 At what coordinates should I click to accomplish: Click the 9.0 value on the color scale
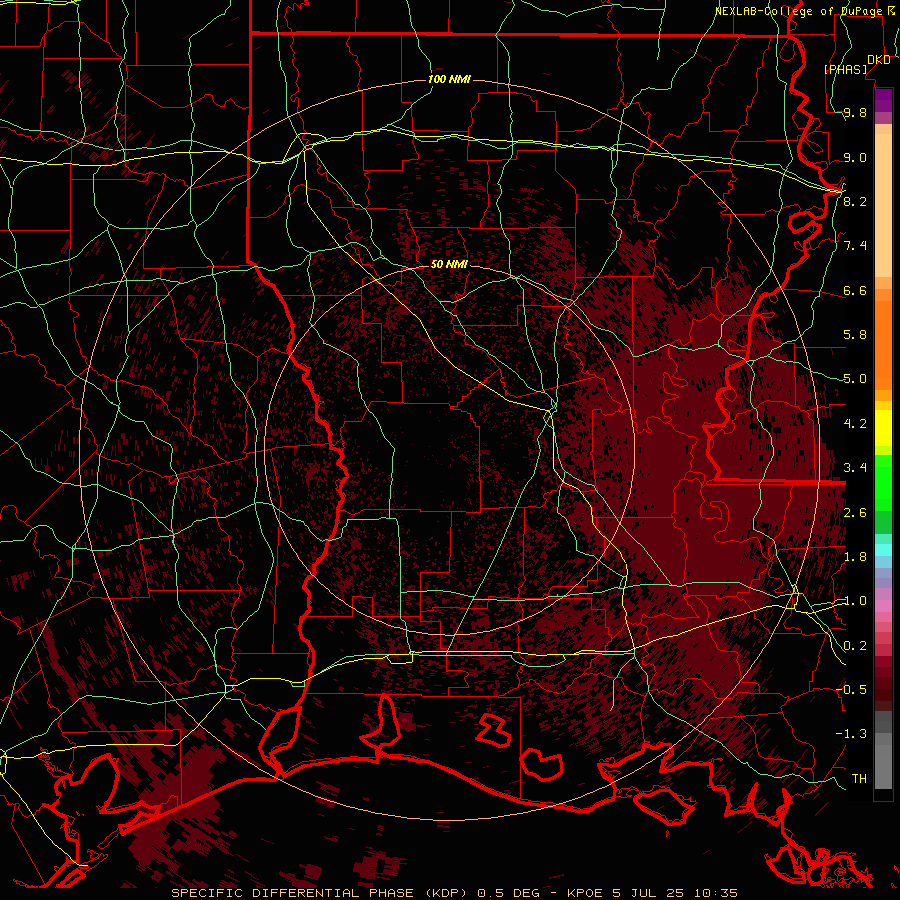pyautogui.click(x=855, y=157)
